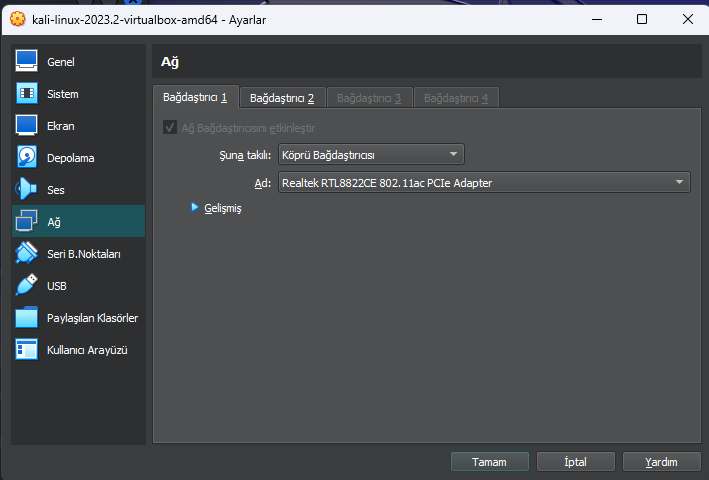Click the Şuna takılı label
Image resolution: width=709 pixels, height=480 pixels.
[x=245, y=155]
